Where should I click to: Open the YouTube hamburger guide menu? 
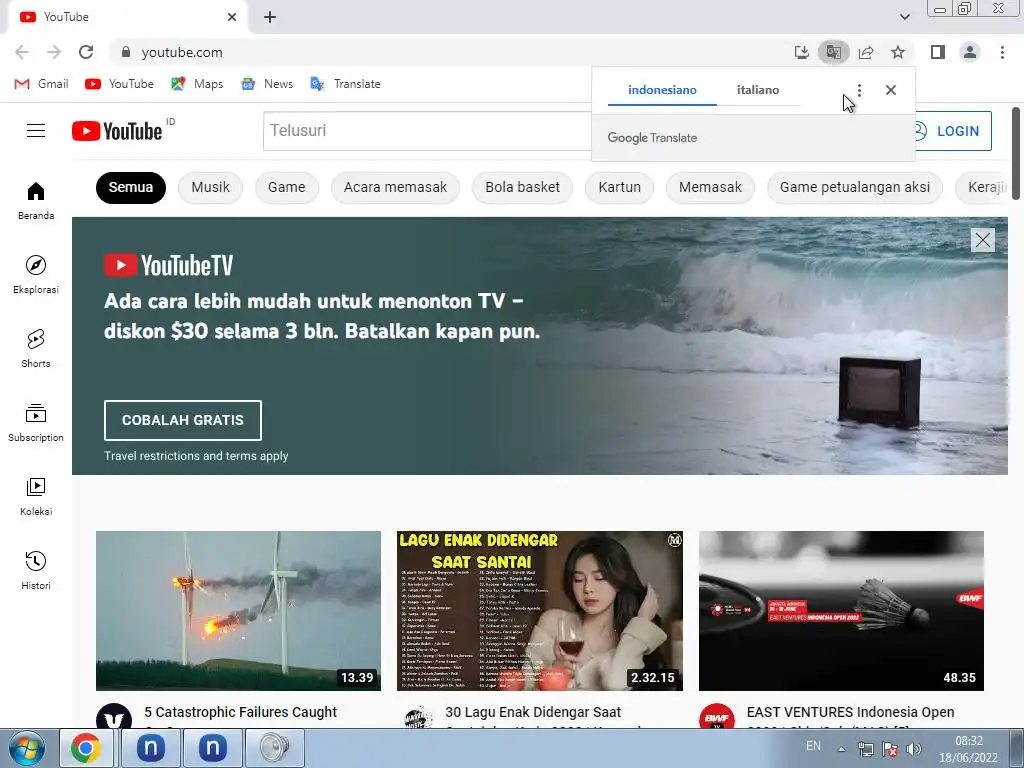[36, 131]
